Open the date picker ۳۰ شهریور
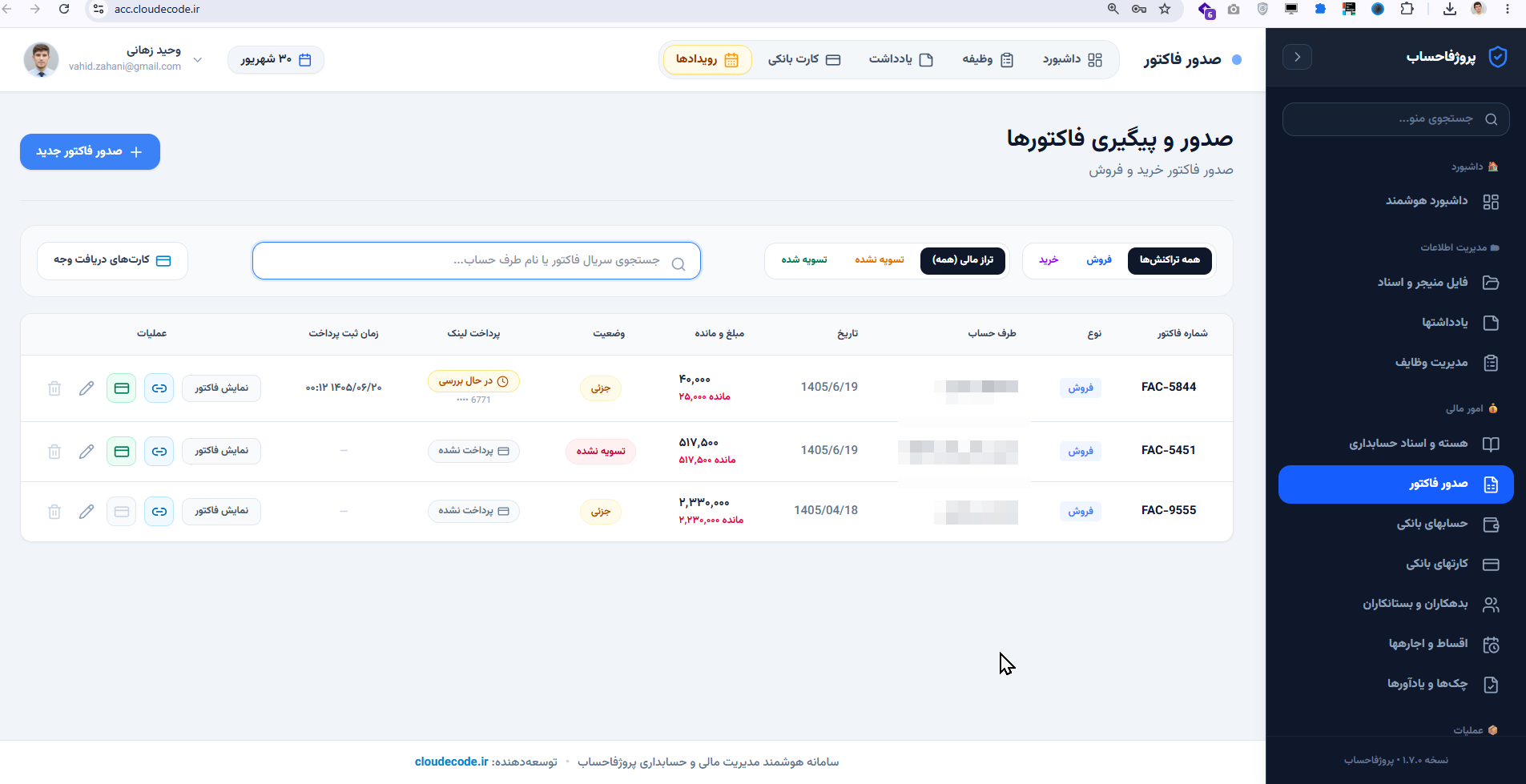1526x784 pixels. (276, 59)
